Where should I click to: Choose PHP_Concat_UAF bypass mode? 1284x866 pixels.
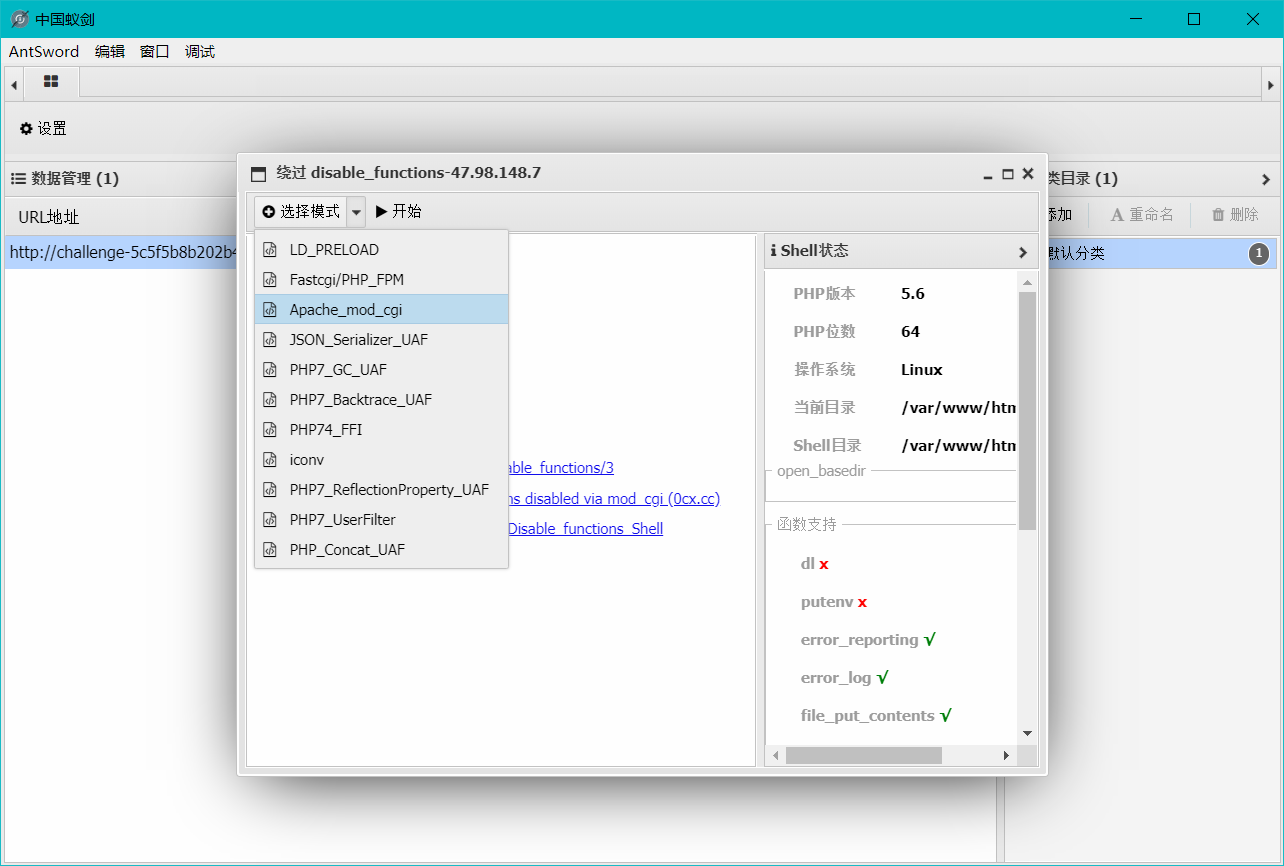pyautogui.click(x=346, y=550)
